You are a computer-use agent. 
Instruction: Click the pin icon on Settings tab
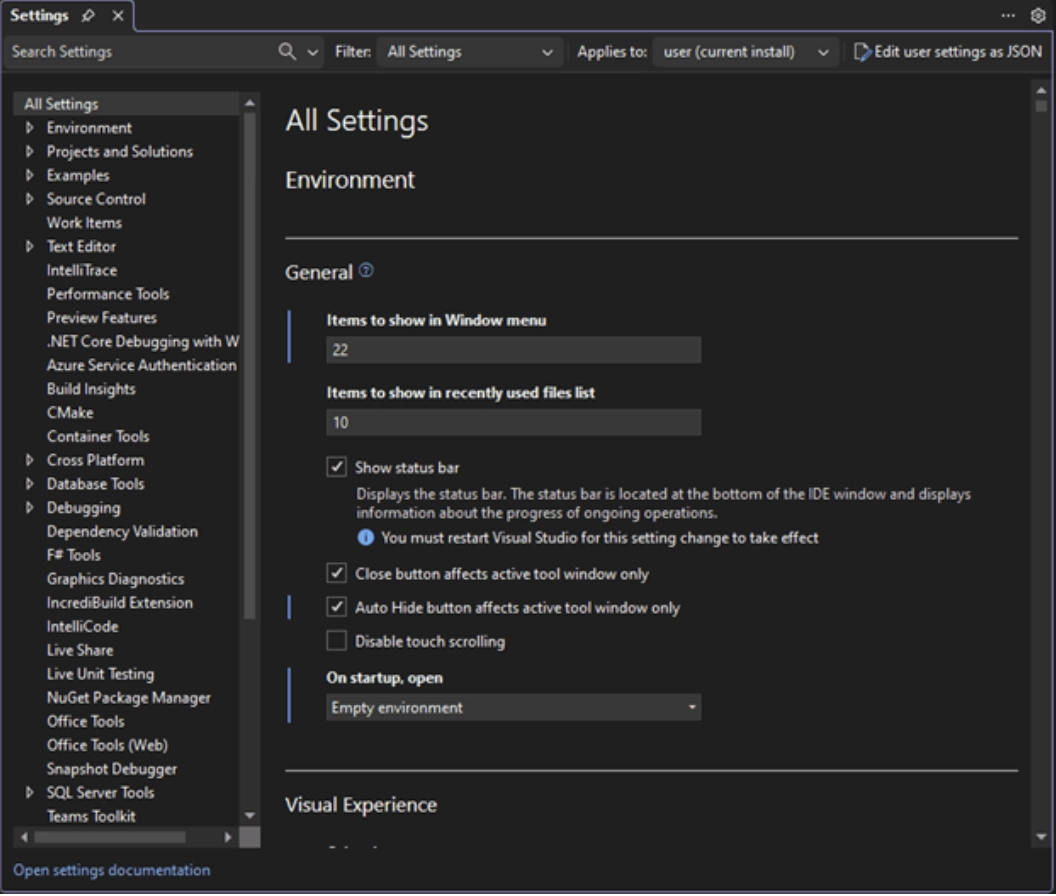[88, 16]
